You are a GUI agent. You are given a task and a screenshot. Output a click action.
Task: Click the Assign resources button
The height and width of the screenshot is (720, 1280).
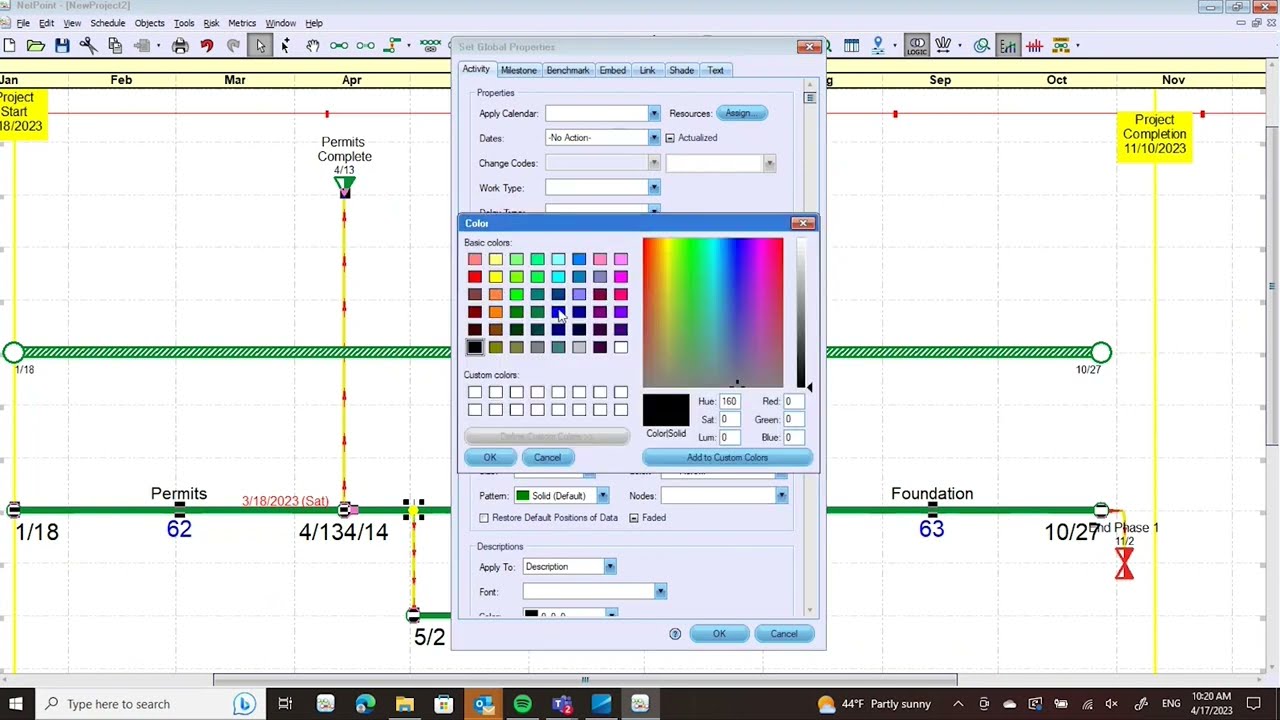(x=741, y=113)
